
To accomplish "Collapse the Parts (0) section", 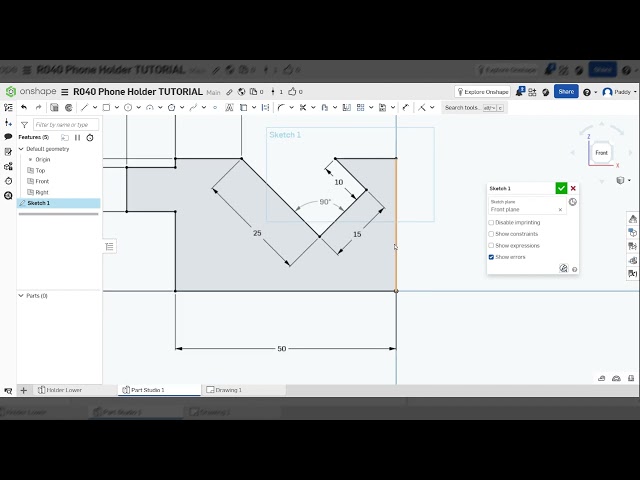I will pyautogui.click(x=21, y=296).
